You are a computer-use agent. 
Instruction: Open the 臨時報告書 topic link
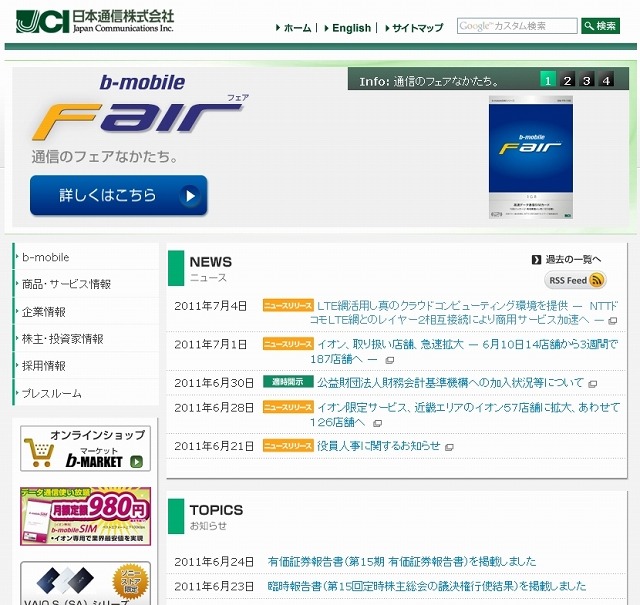pos(427,586)
